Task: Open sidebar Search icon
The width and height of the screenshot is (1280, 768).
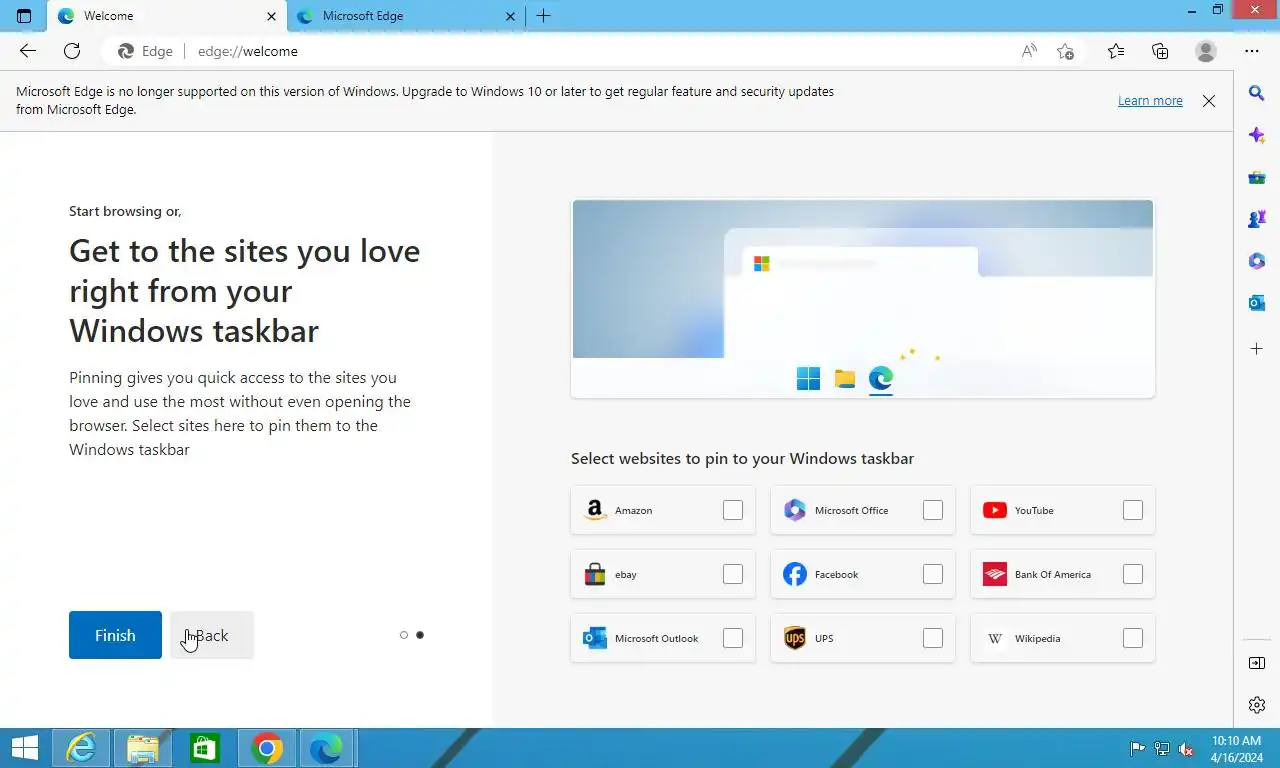Action: point(1257,93)
